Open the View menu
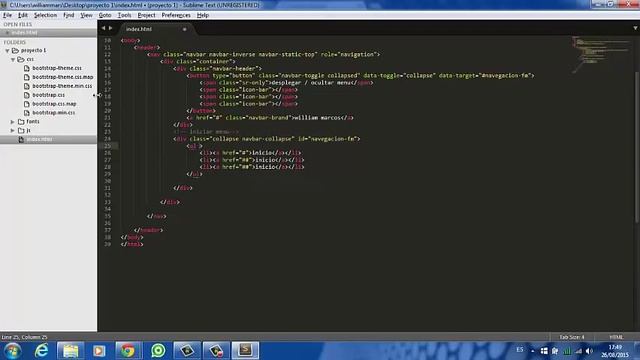Screen dimensions: 640x360 point(86,15)
